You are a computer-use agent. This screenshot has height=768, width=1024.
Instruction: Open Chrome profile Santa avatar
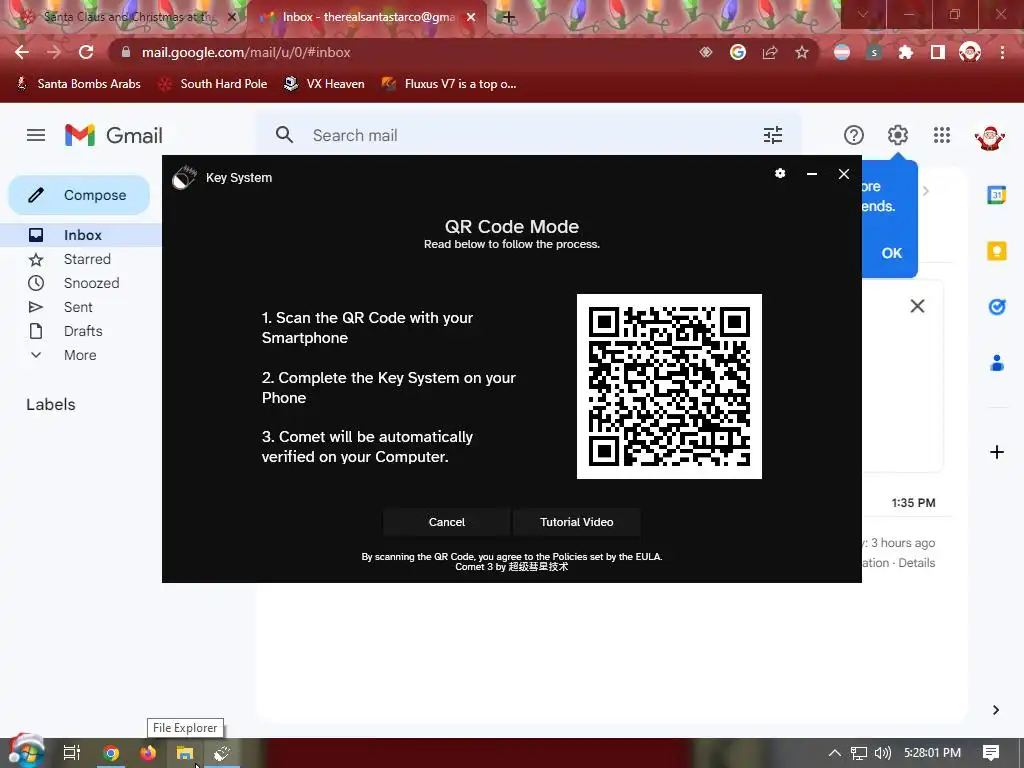(970, 52)
